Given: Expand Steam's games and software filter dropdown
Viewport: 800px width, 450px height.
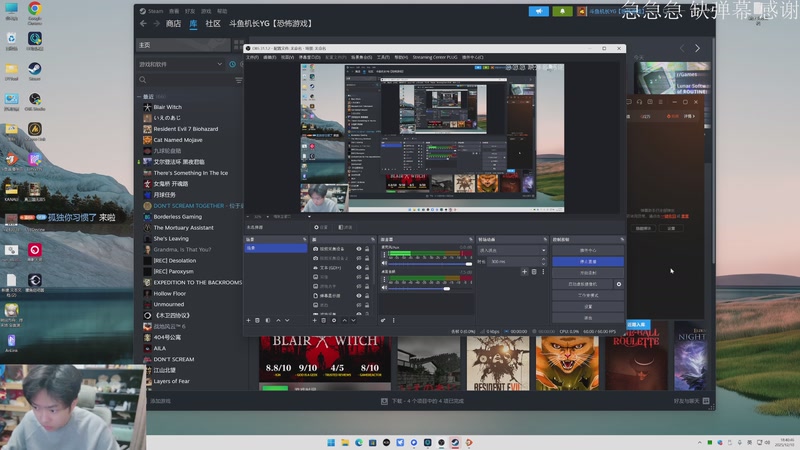Looking at the screenshot, I should tap(222, 64).
